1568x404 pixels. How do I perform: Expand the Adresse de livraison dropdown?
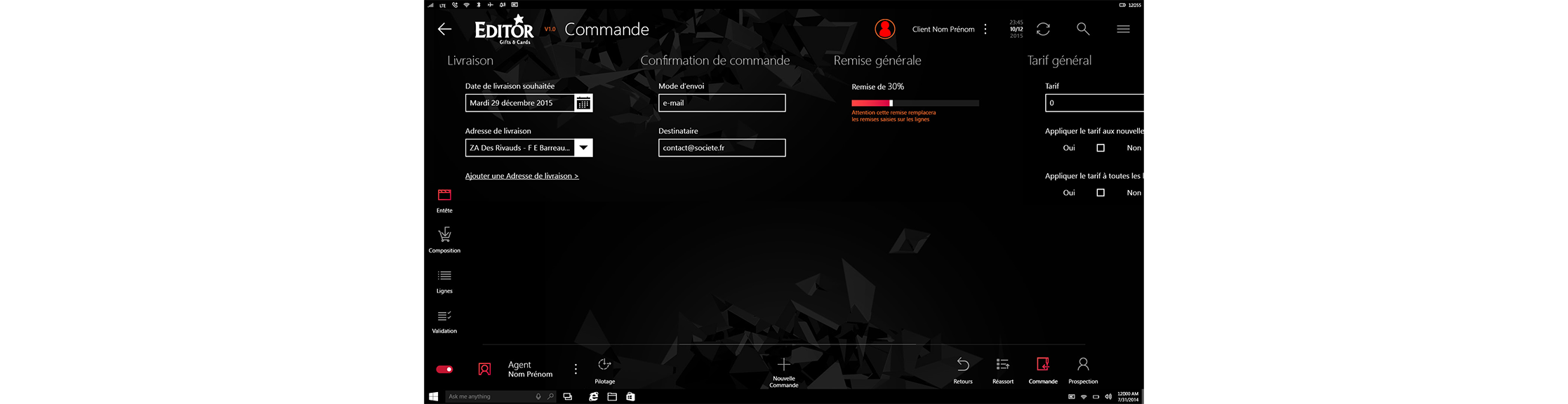583,148
